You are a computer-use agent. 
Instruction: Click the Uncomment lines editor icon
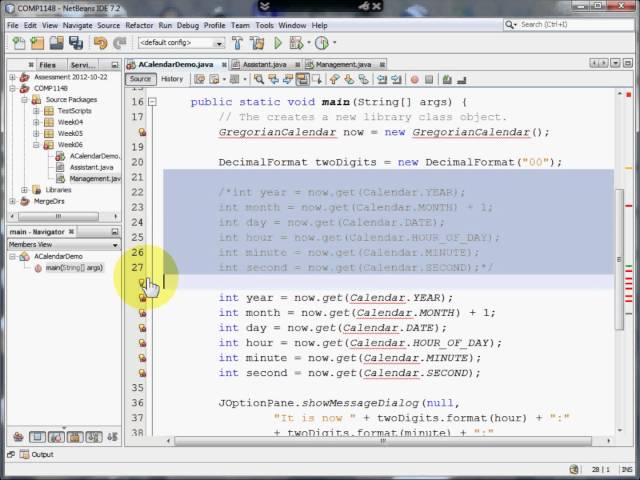point(462,80)
